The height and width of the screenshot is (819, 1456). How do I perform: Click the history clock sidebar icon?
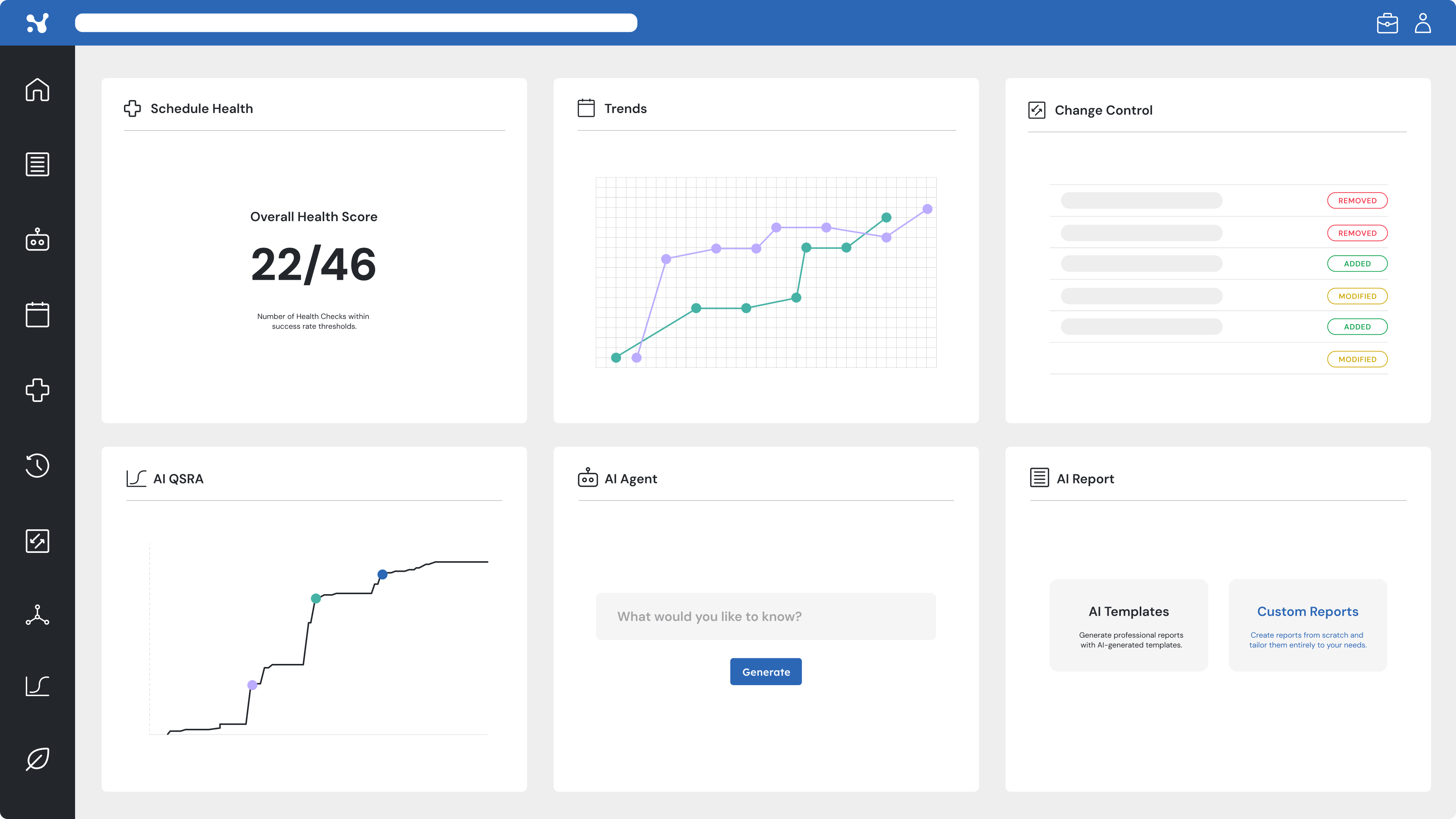pyautogui.click(x=37, y=465)
